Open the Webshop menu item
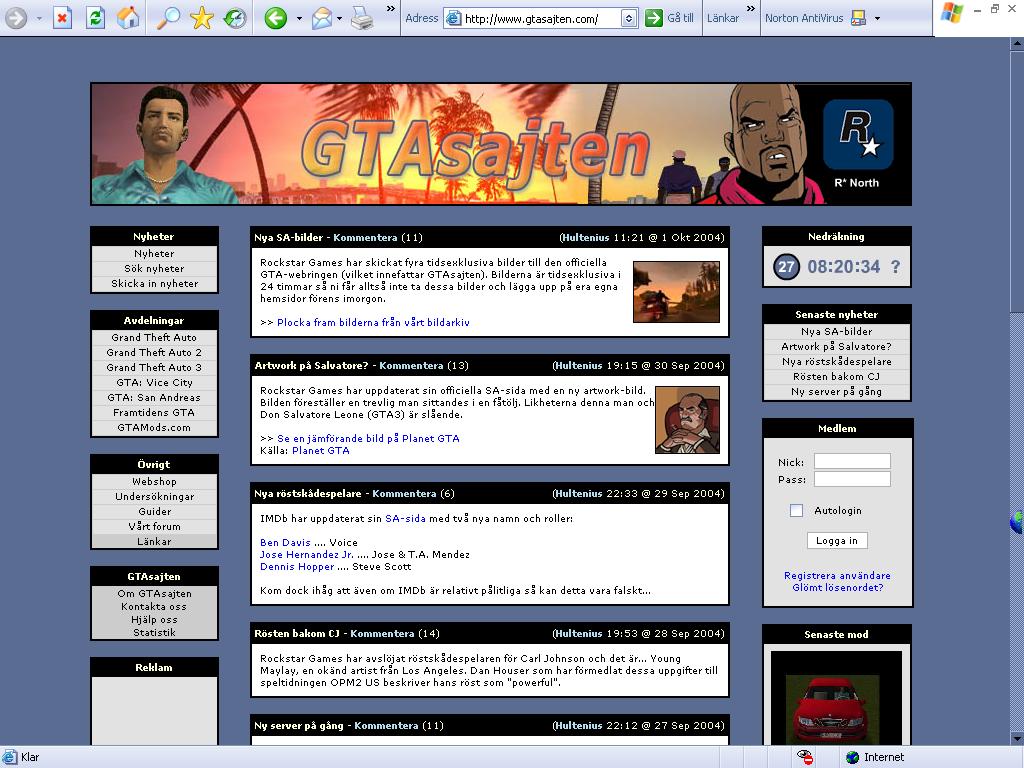 [154, 481]
